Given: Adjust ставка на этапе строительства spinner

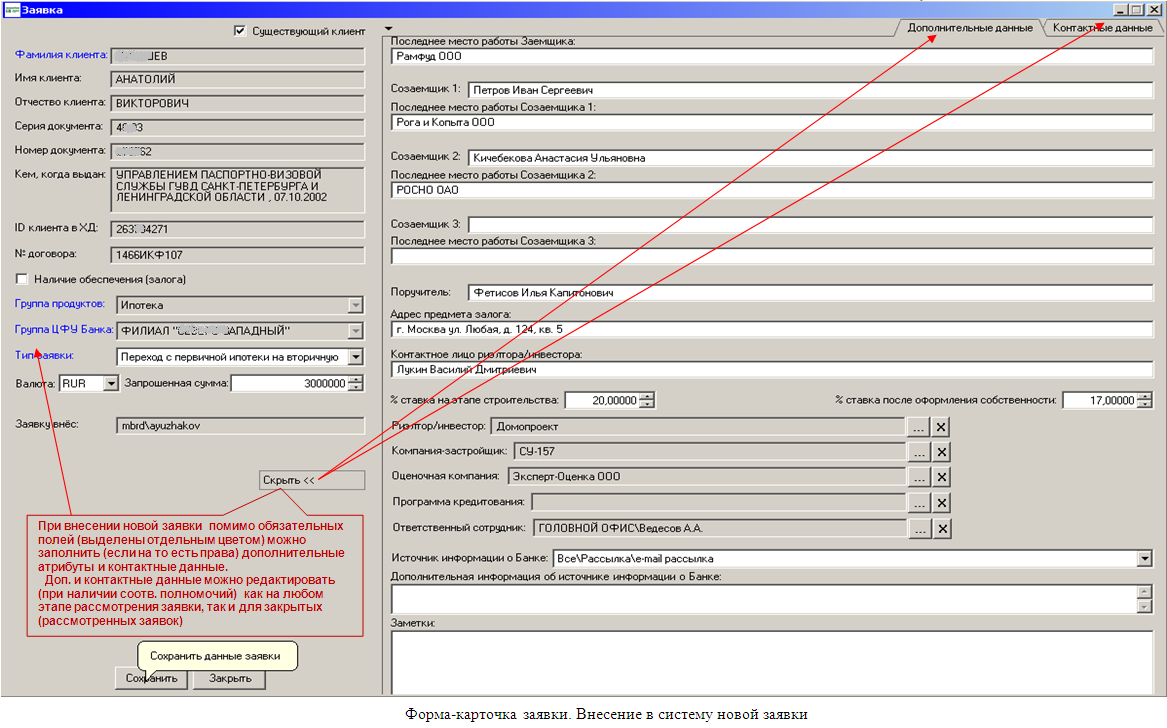Looking at the screenshot, I should point(648,400).
